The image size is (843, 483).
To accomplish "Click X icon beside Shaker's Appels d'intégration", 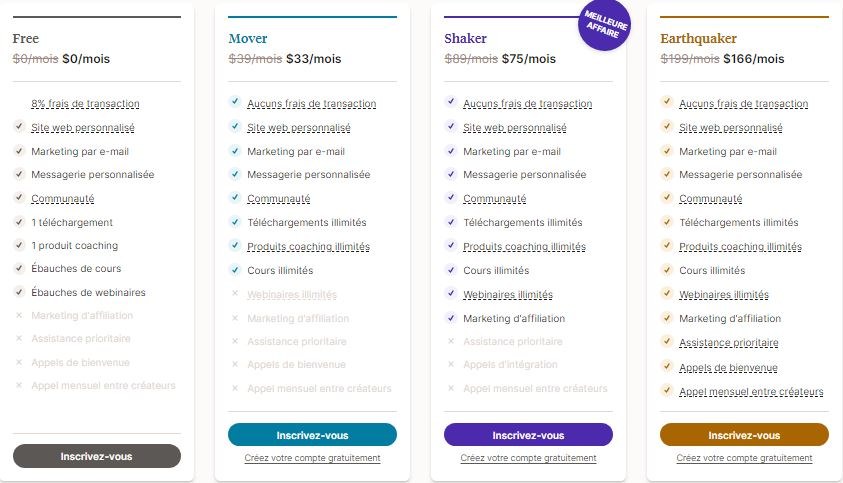I will (x=451, y=364).
